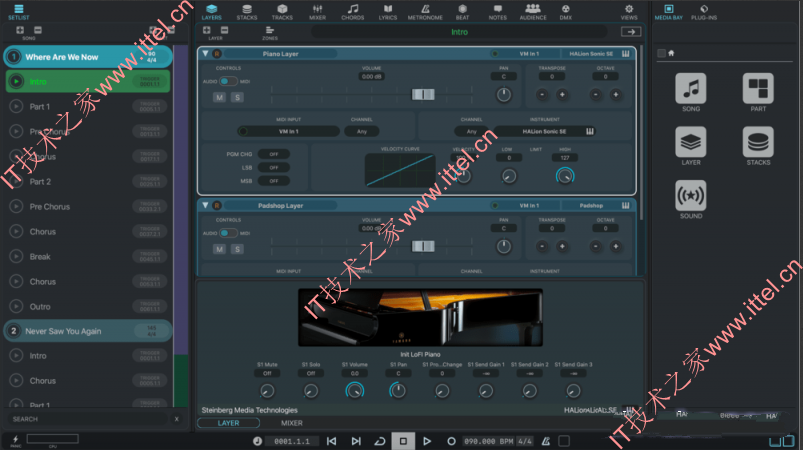Open the Notes view
Screen dimensions: 803x450
tap(498, 12)
